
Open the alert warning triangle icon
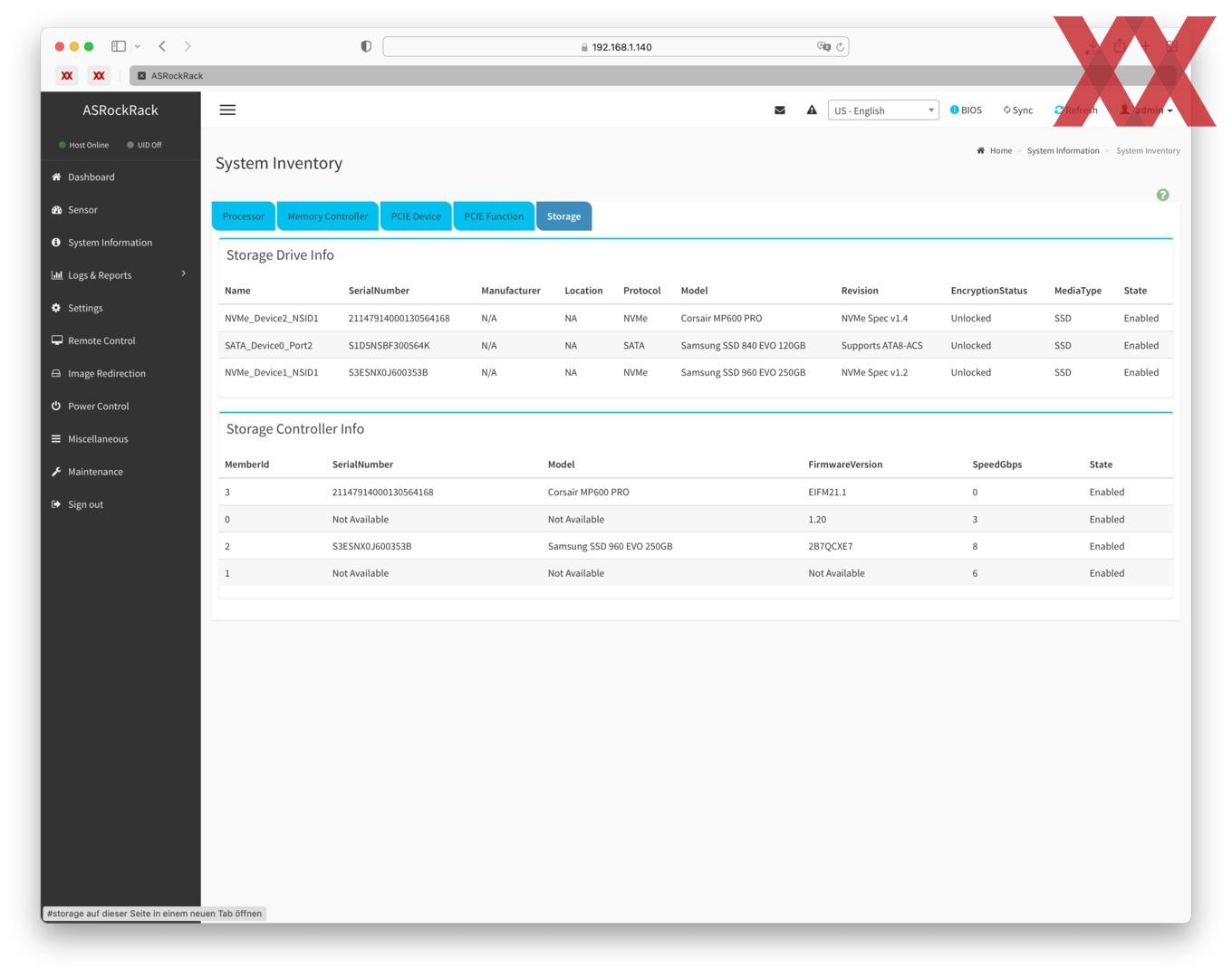coord(812,110)
